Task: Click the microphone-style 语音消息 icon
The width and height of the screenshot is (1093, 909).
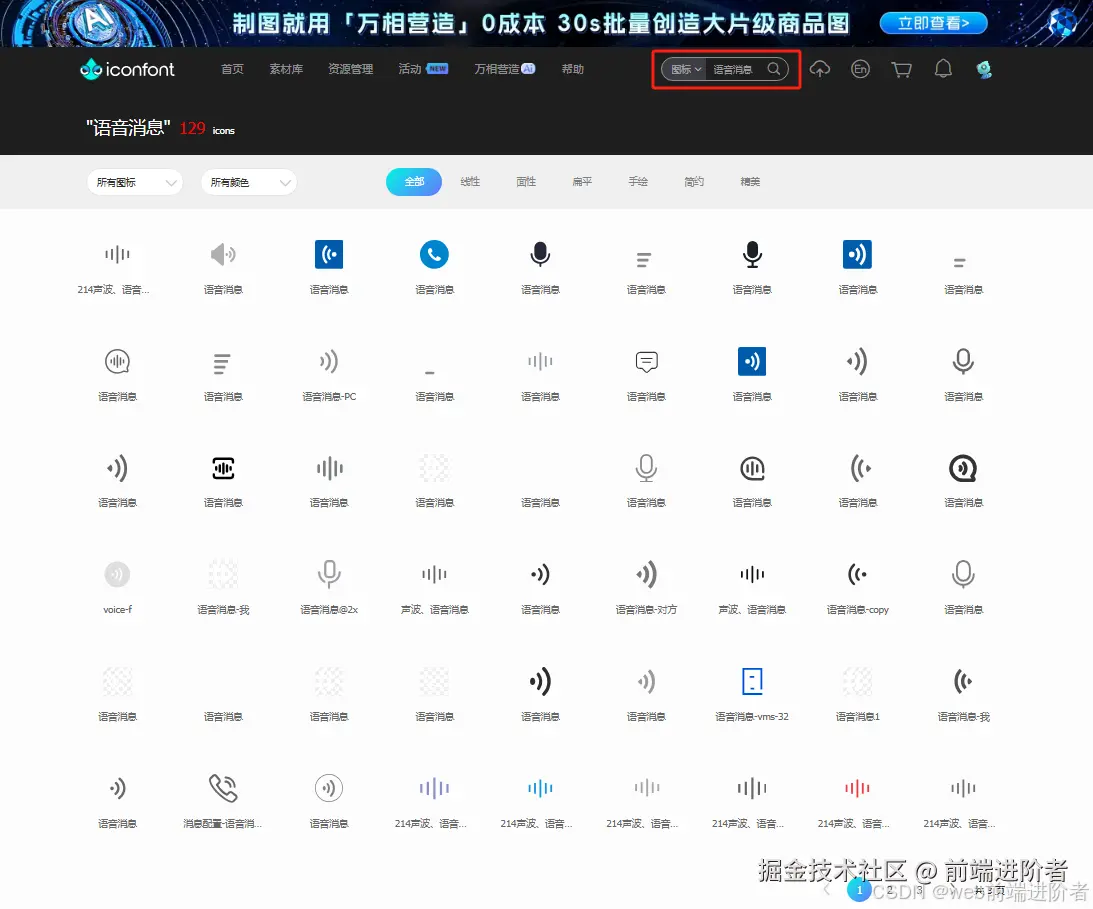Action: click(x=540, y=255)
